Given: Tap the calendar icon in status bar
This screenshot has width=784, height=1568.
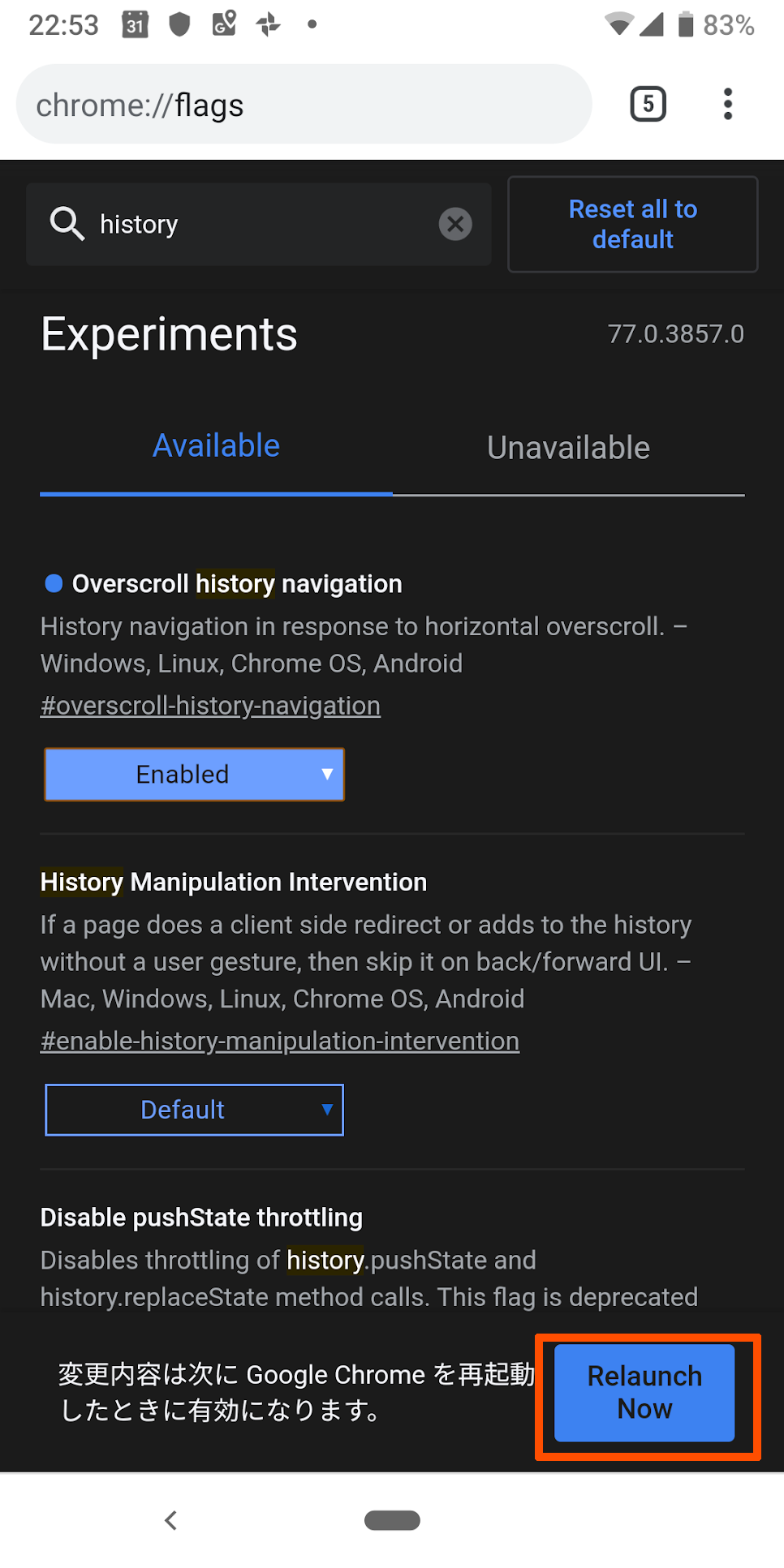Looking at the screenshot, I should tap(136, 24).
